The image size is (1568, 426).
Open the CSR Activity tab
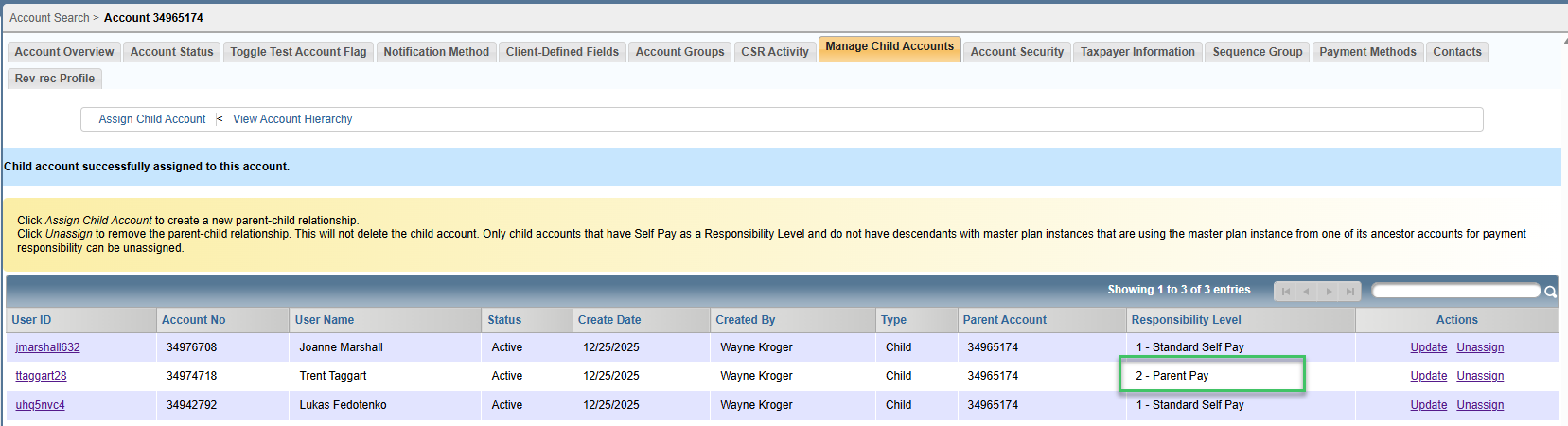coord(774,52)
